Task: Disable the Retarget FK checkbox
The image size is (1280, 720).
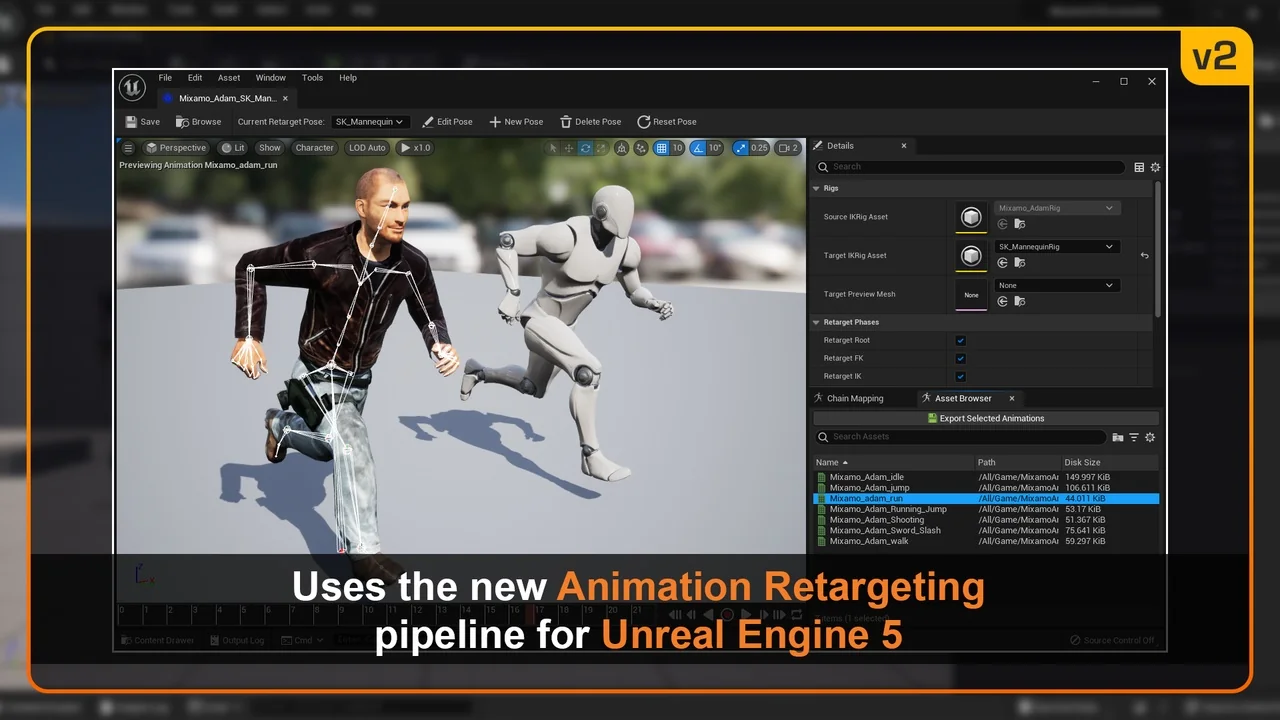Action: pos(960,359)
